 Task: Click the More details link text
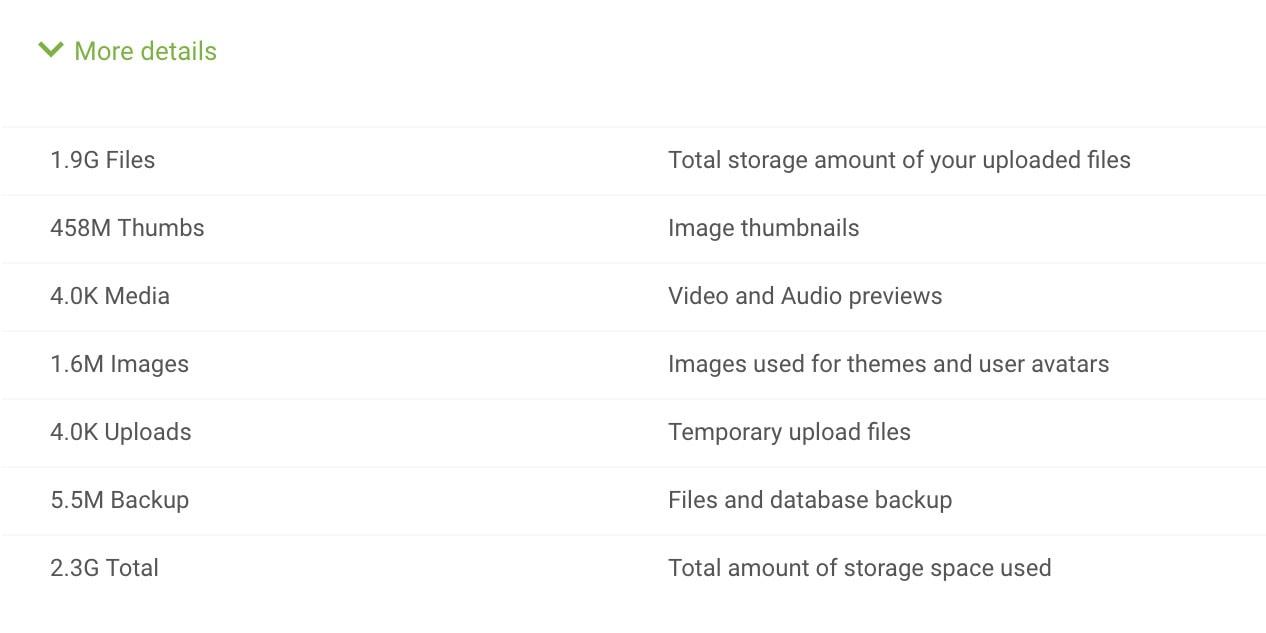145,51
